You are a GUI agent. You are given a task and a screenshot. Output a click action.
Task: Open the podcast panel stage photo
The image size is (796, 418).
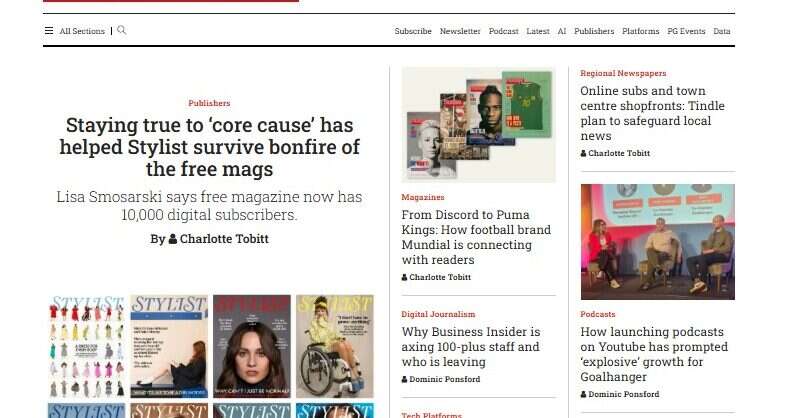pyautogui.click(x=657, y=242)
